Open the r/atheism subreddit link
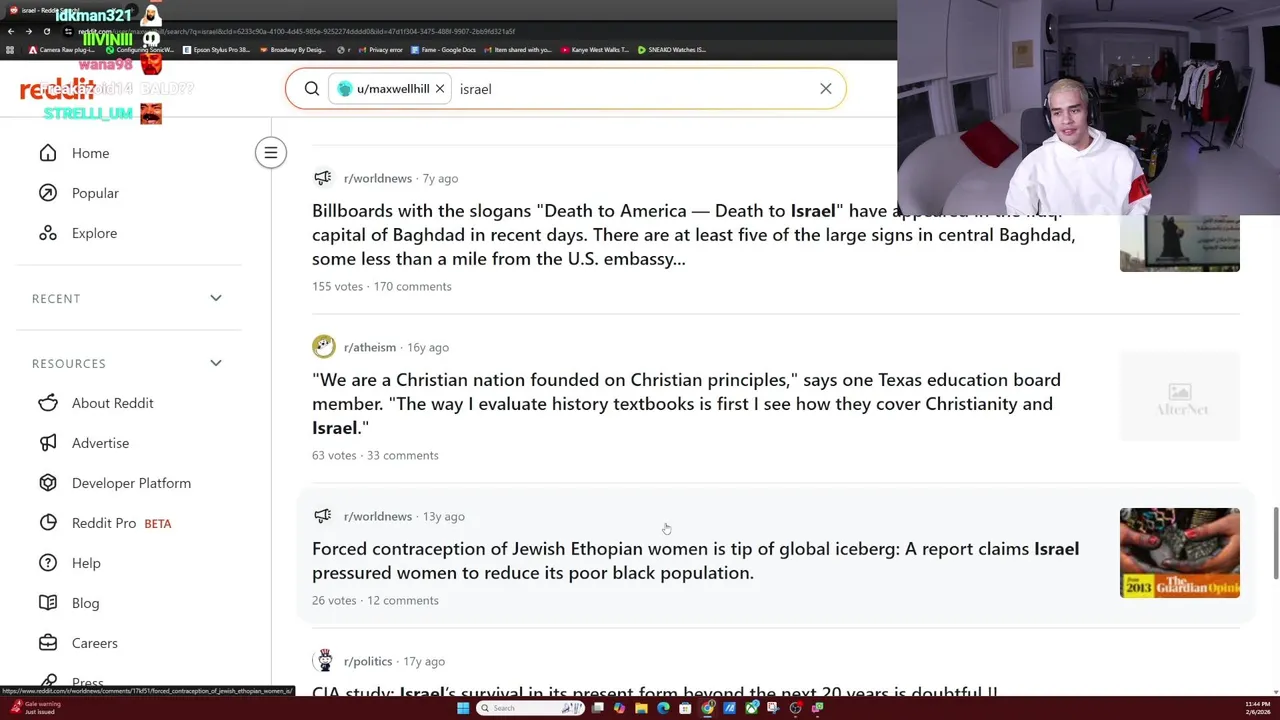The height and width of the screenshot is (720, 1280). 370,347
